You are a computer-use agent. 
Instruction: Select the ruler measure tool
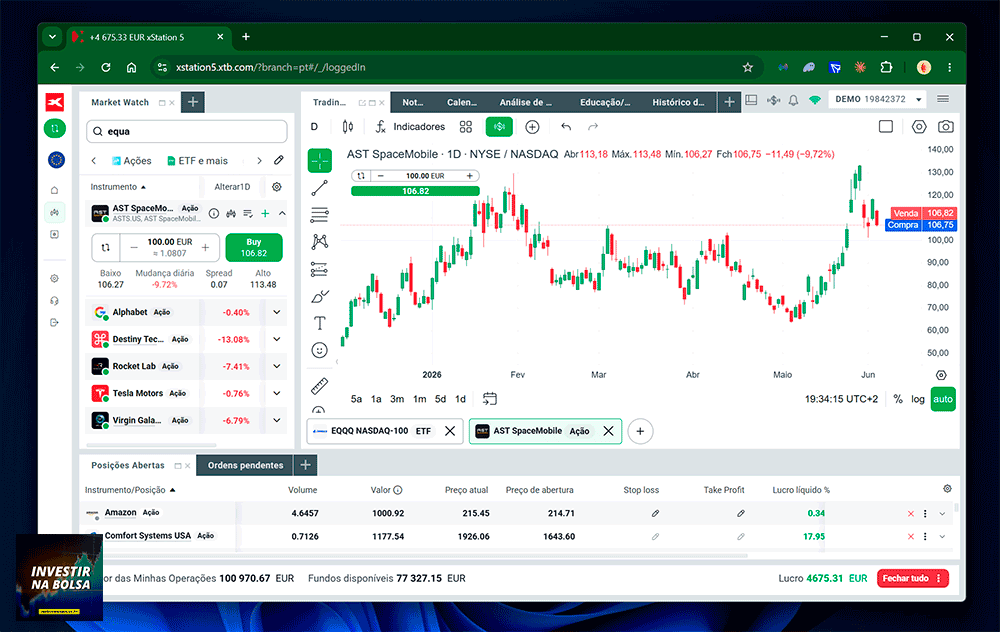click(320, 385)
